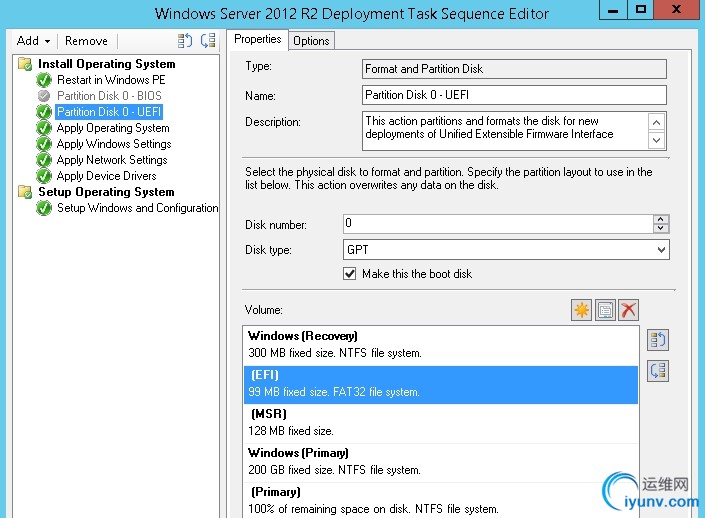
Task: Click the move volume up icon
Action: (658, 340)
